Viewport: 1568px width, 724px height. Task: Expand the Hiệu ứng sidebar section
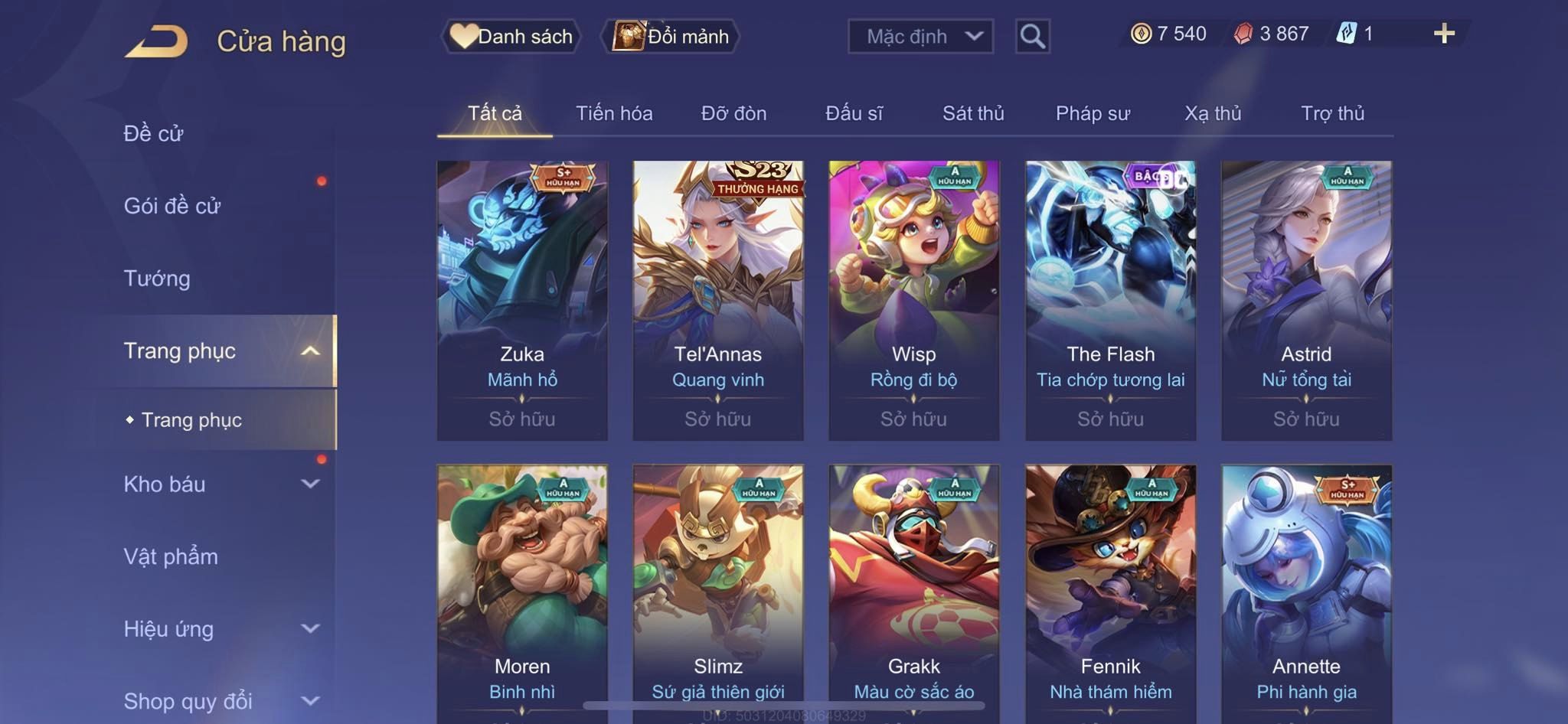[x=310, y=629]
